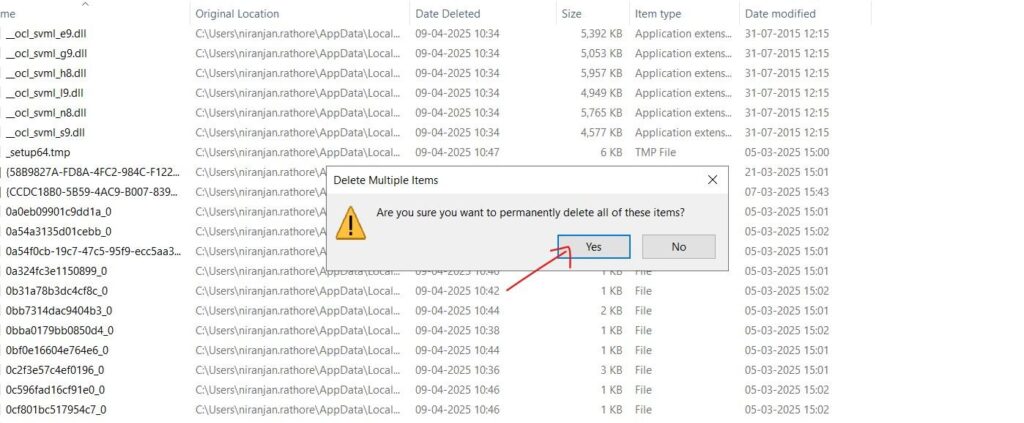Click date modified 07-03-2025 15:43
The height and width of the screenshot is (423, 1024).
787,192
